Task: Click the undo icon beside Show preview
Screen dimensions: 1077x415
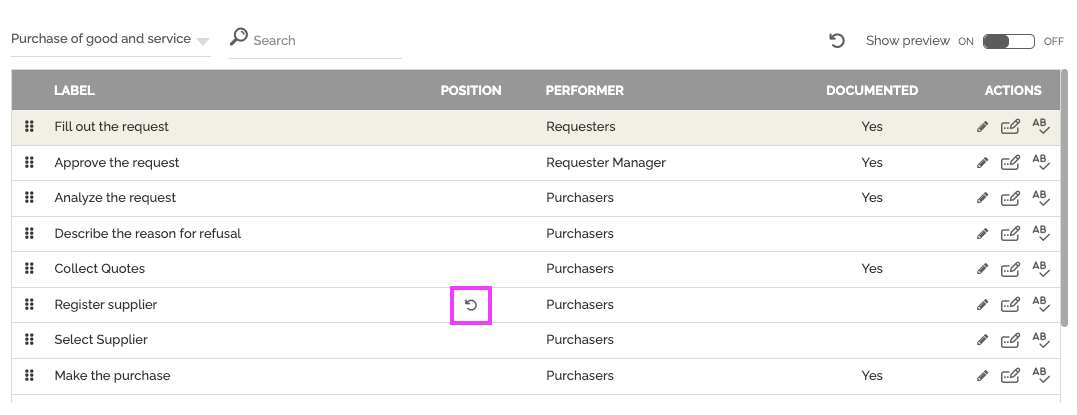Action: click(836, 41)
